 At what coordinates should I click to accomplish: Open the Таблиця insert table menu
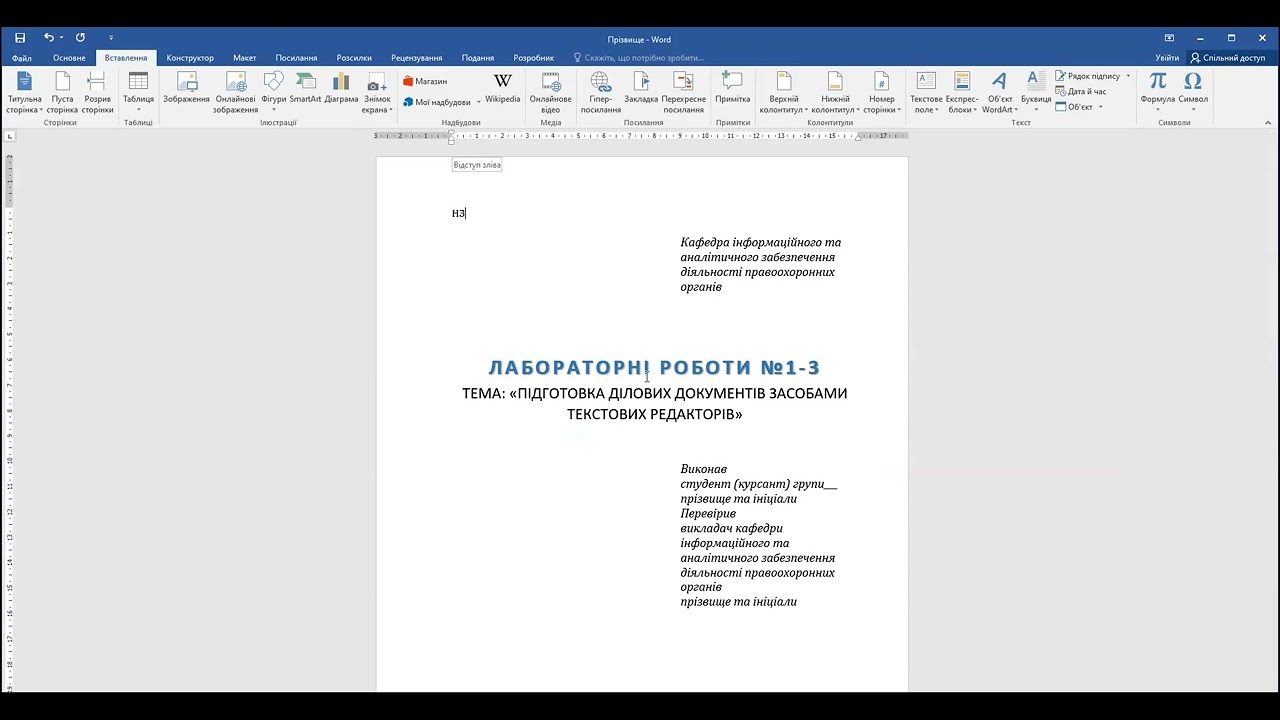click(x=138, y=93)
